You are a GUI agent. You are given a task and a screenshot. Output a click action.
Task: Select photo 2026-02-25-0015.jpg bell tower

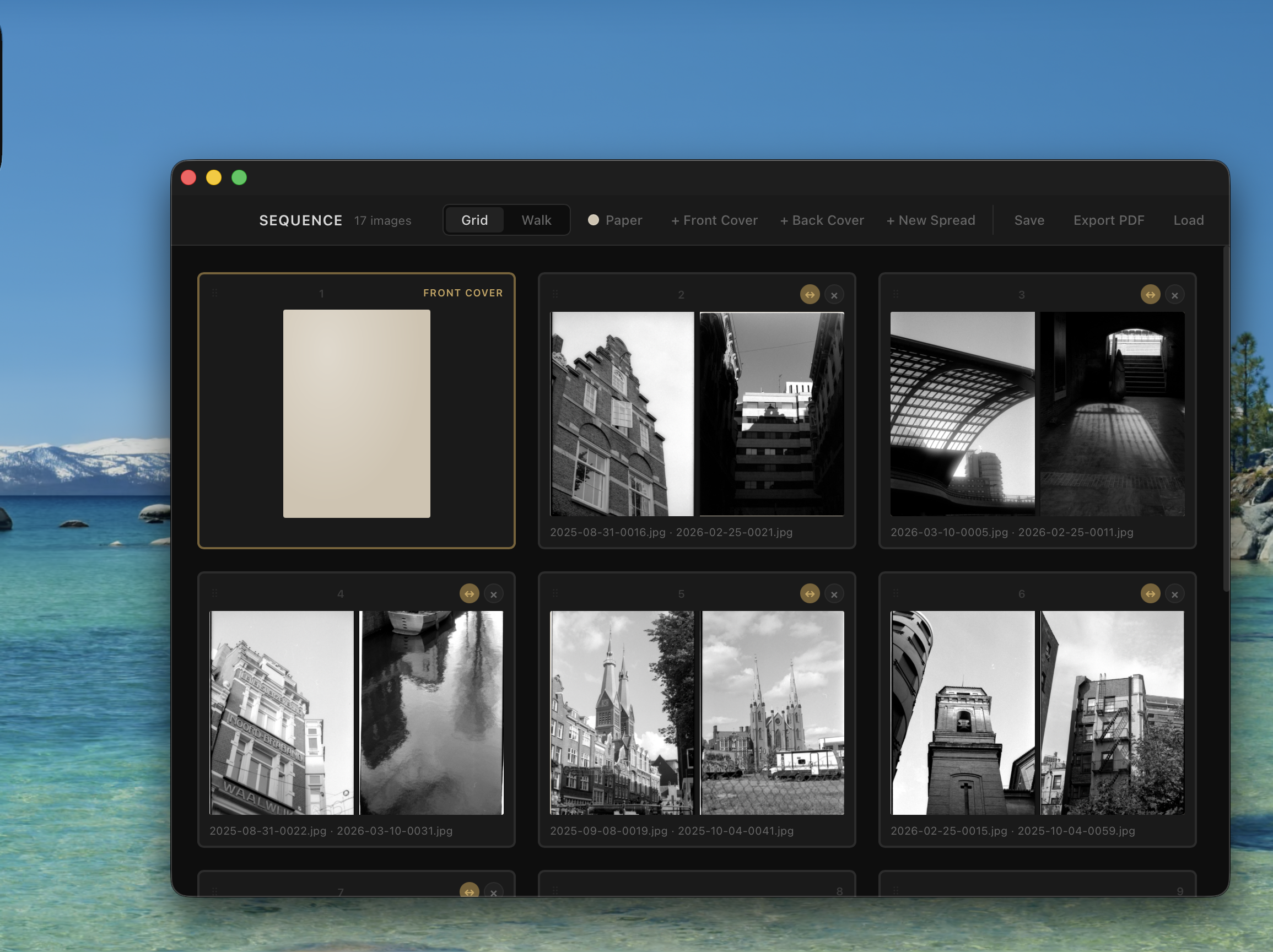coord(962,713)
